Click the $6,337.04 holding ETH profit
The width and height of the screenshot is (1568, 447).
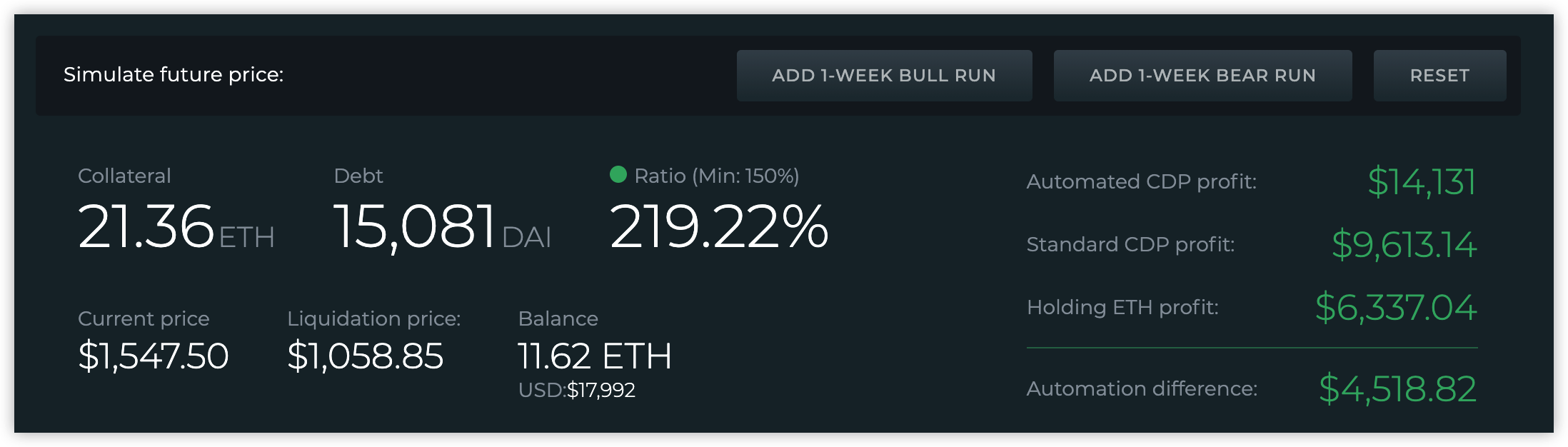(1395, 307)
